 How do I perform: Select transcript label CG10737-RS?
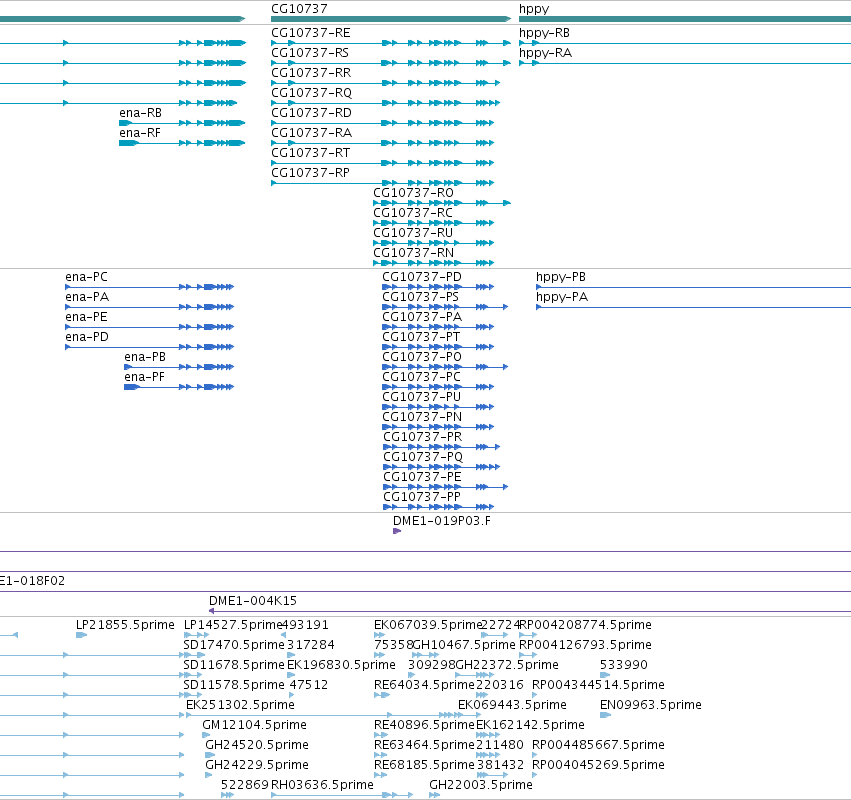point(310,53)
